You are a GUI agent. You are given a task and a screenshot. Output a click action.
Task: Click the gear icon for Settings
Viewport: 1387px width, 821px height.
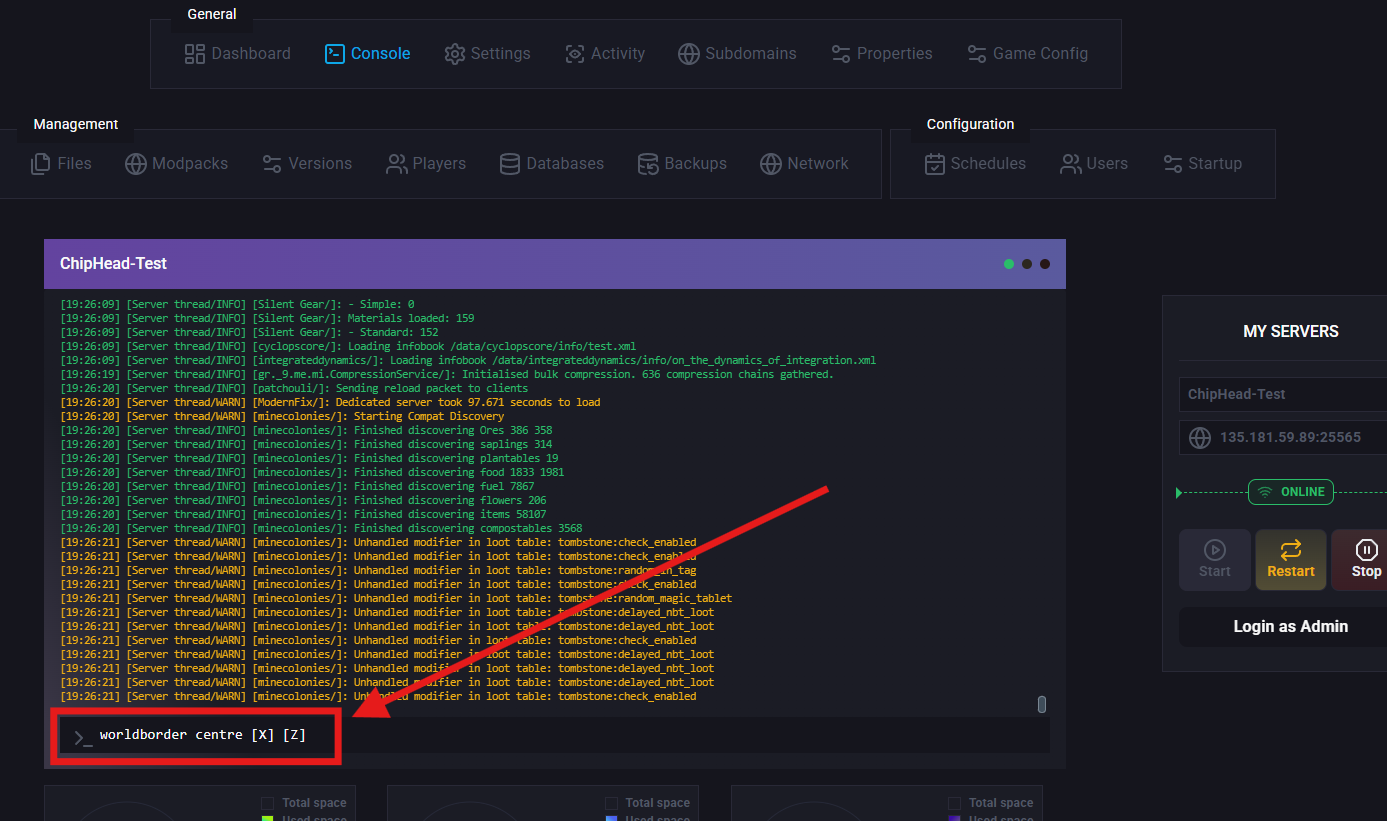(455, 54)
